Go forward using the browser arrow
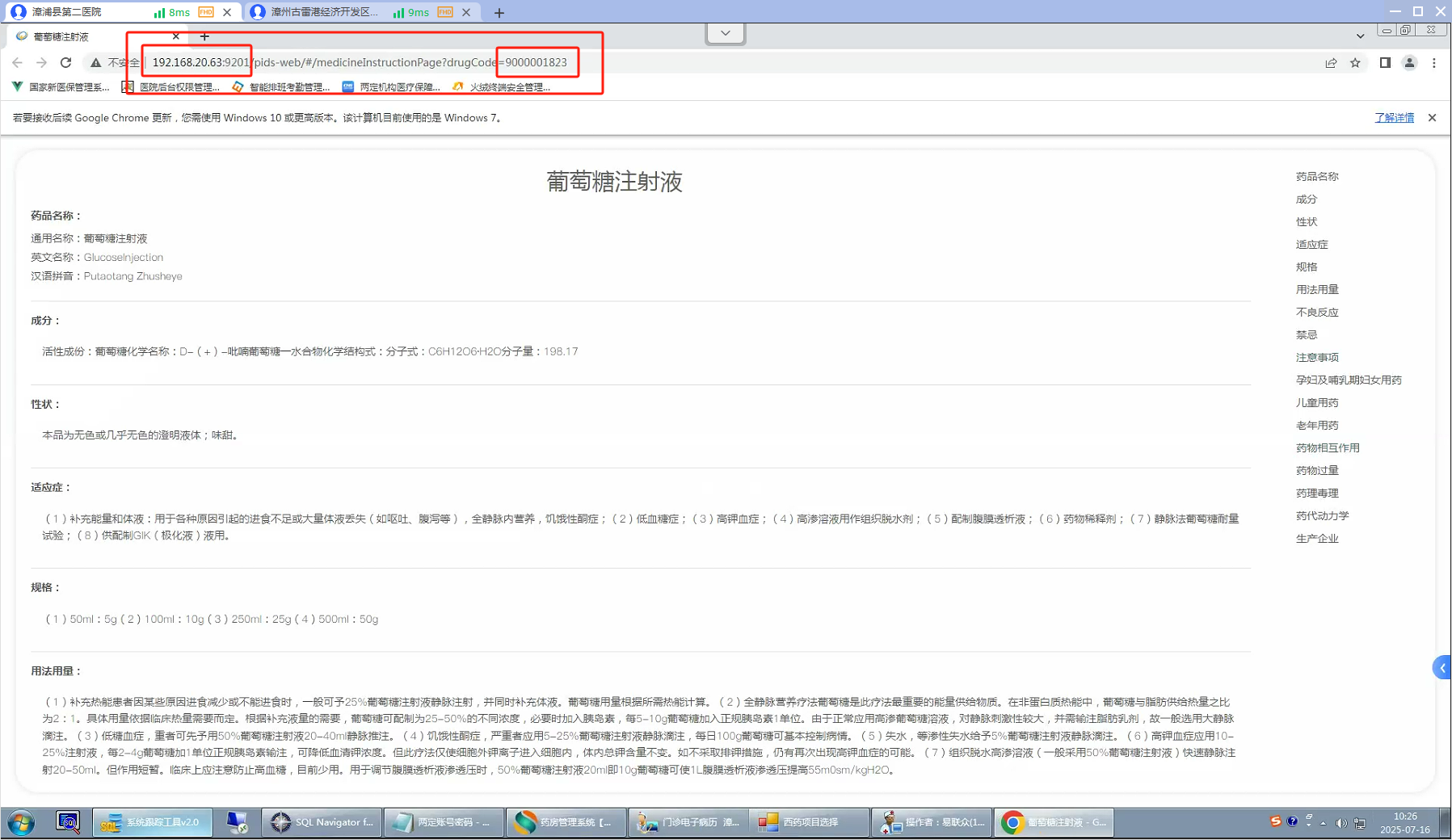The width and height of the screenshot is (1452, 840). [x=41, y=62]
